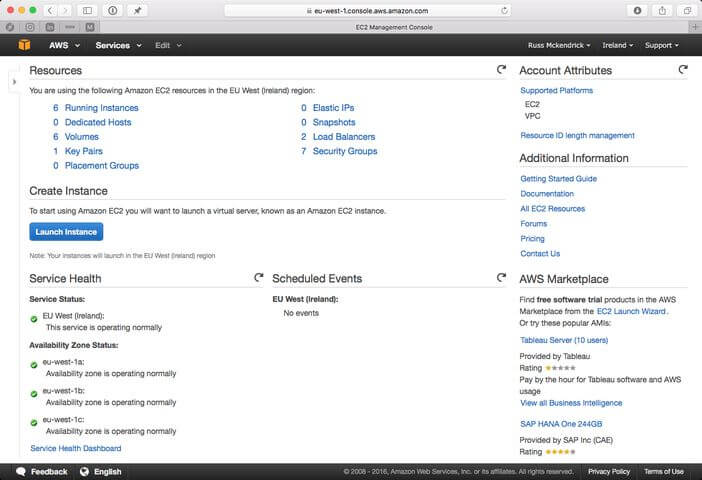Change language via English footer button
This screenshot has width=702, height=480.
101,471
